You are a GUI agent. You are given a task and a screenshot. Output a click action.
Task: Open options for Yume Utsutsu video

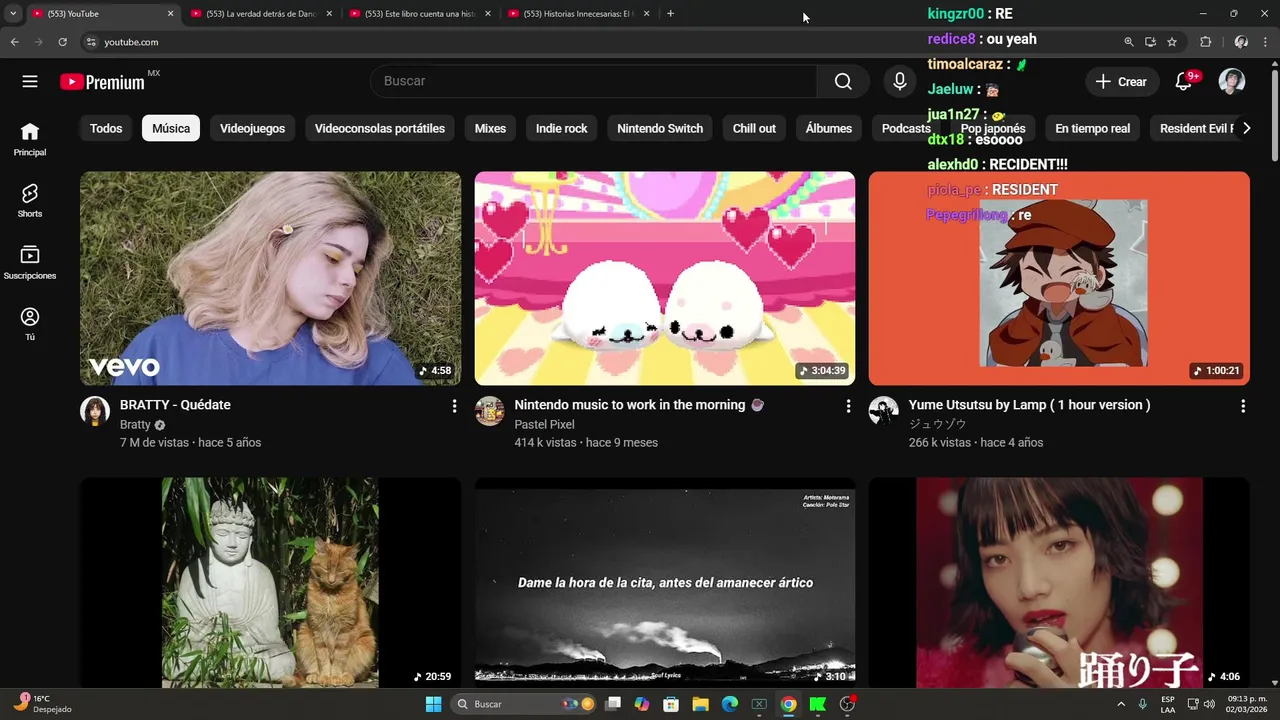point(1243,406)
